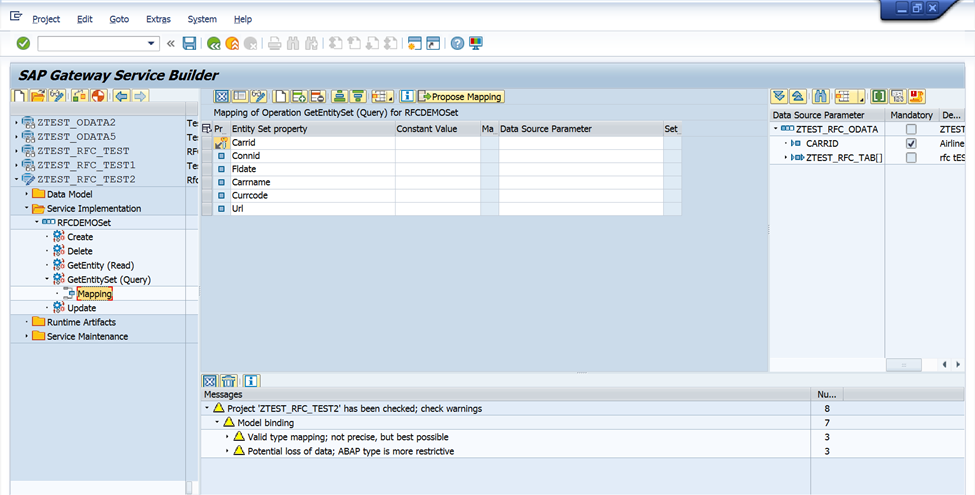This screenshot has width=975, height=495.
Task: Click Constant Value cell for Connid row
Action: (x=438, y=155)
